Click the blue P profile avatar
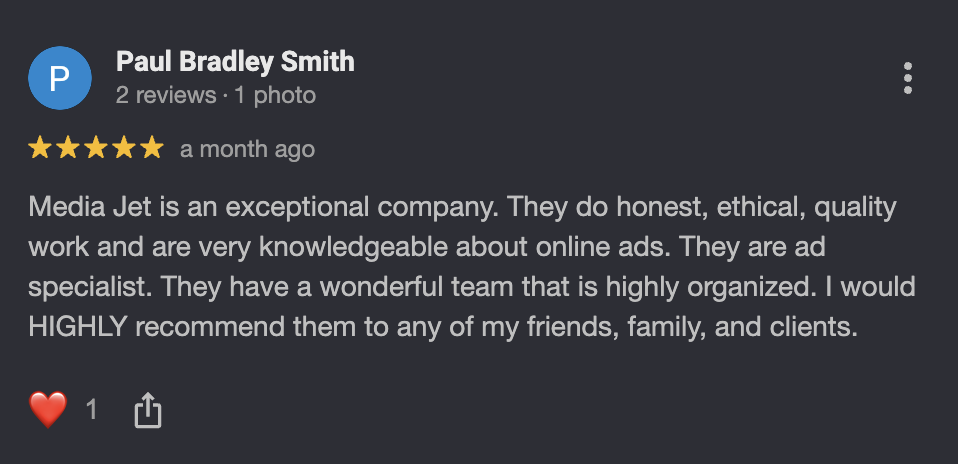 click(60, 78)
